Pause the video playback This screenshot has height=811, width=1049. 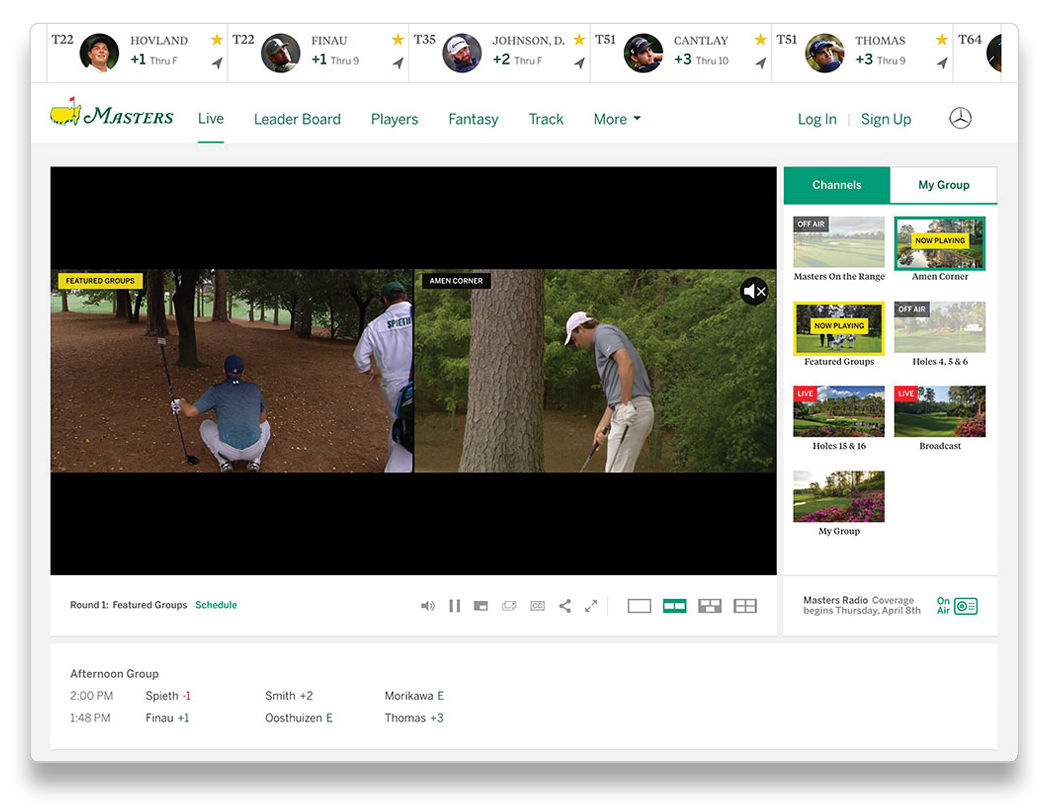[x=455, y=606]
